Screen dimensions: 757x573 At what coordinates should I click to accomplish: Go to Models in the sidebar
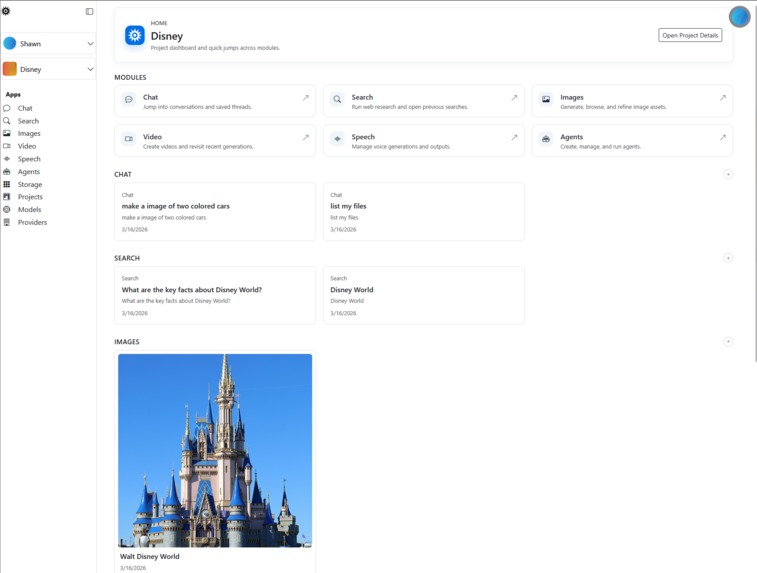click(x=29, y=210)
